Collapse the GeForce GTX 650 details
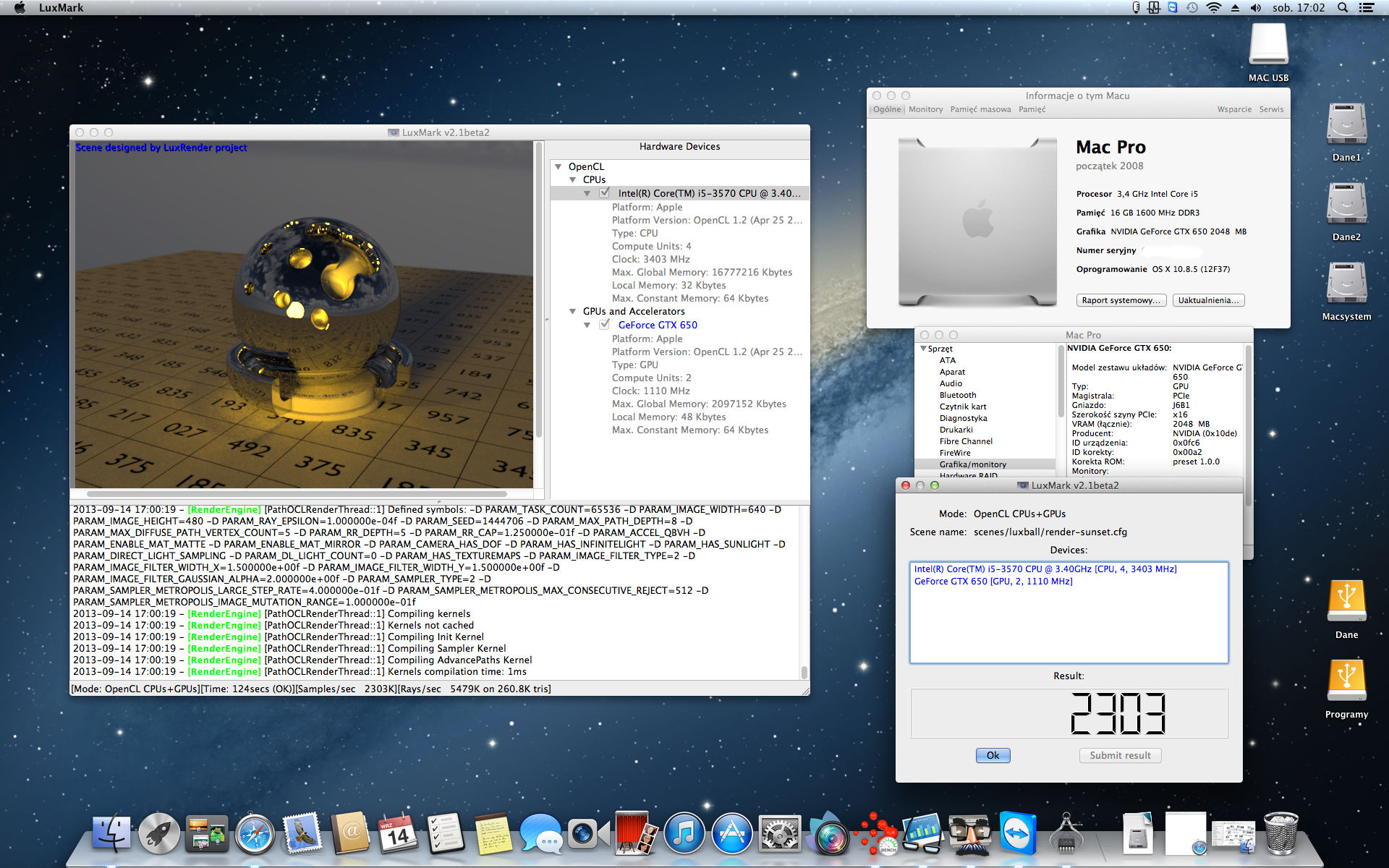The image size is (1389, 868). [x=587, y=325]
